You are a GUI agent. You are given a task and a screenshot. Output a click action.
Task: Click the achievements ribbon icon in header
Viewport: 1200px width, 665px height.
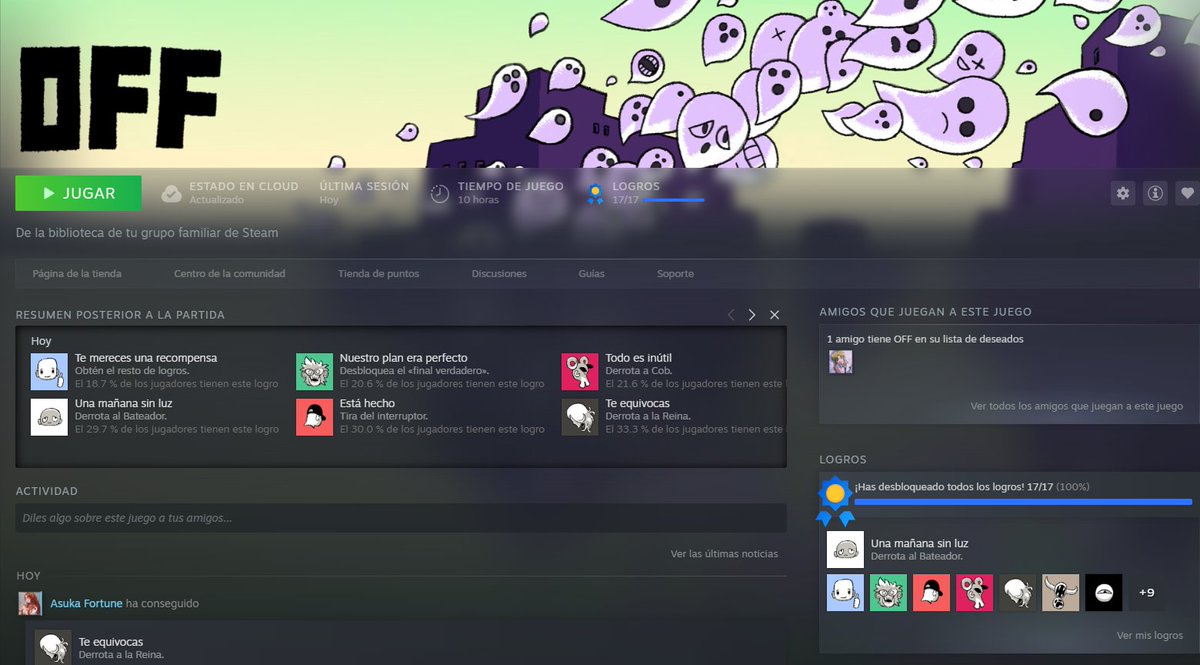tap(595, 194)
